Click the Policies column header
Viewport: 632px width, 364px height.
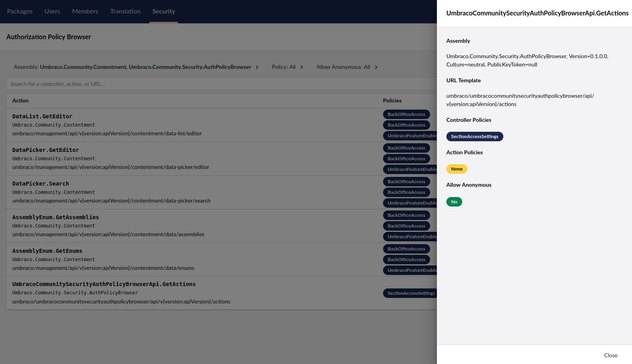point(392,100)
